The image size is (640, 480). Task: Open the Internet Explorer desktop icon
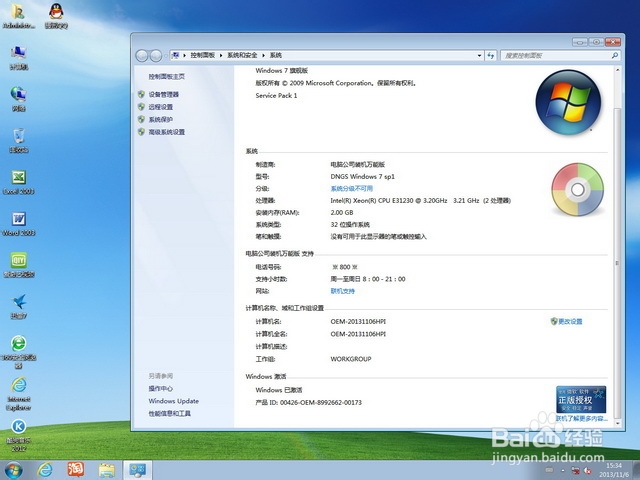point(18,394)
